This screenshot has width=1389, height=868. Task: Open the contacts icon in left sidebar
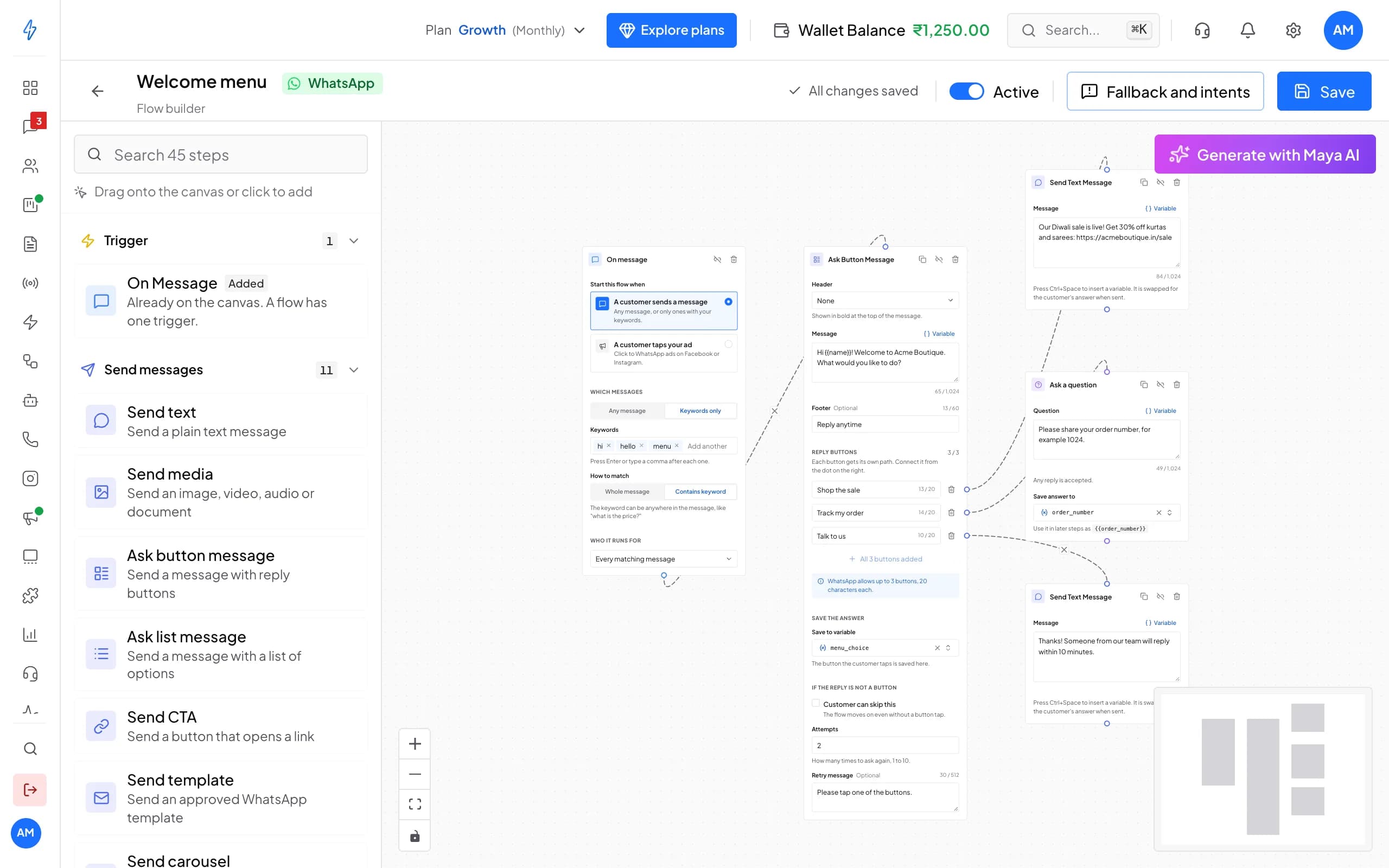coord(30,166)
